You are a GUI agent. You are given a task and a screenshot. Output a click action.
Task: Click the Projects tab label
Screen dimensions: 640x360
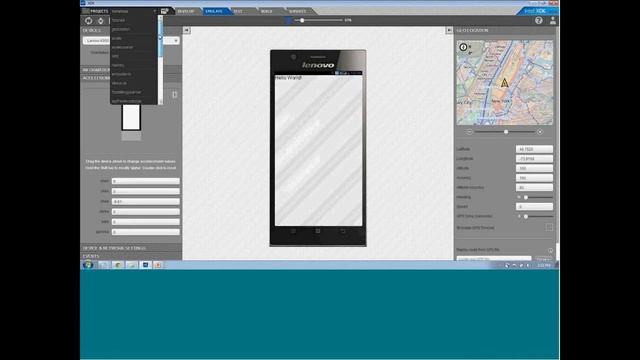[99, 11]
